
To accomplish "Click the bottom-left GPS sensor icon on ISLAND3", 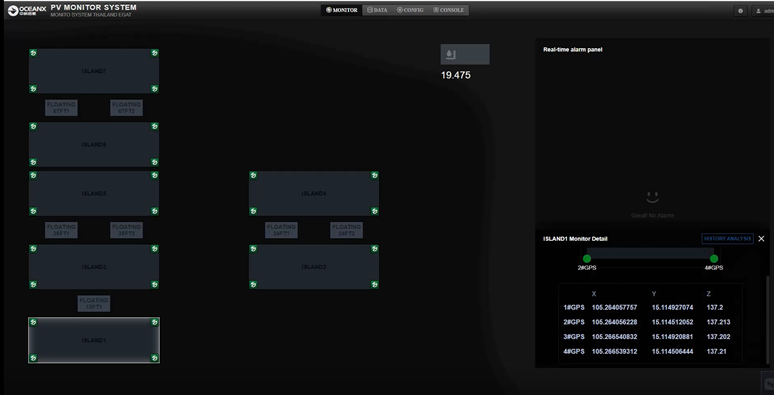I will tap(33, 284).
